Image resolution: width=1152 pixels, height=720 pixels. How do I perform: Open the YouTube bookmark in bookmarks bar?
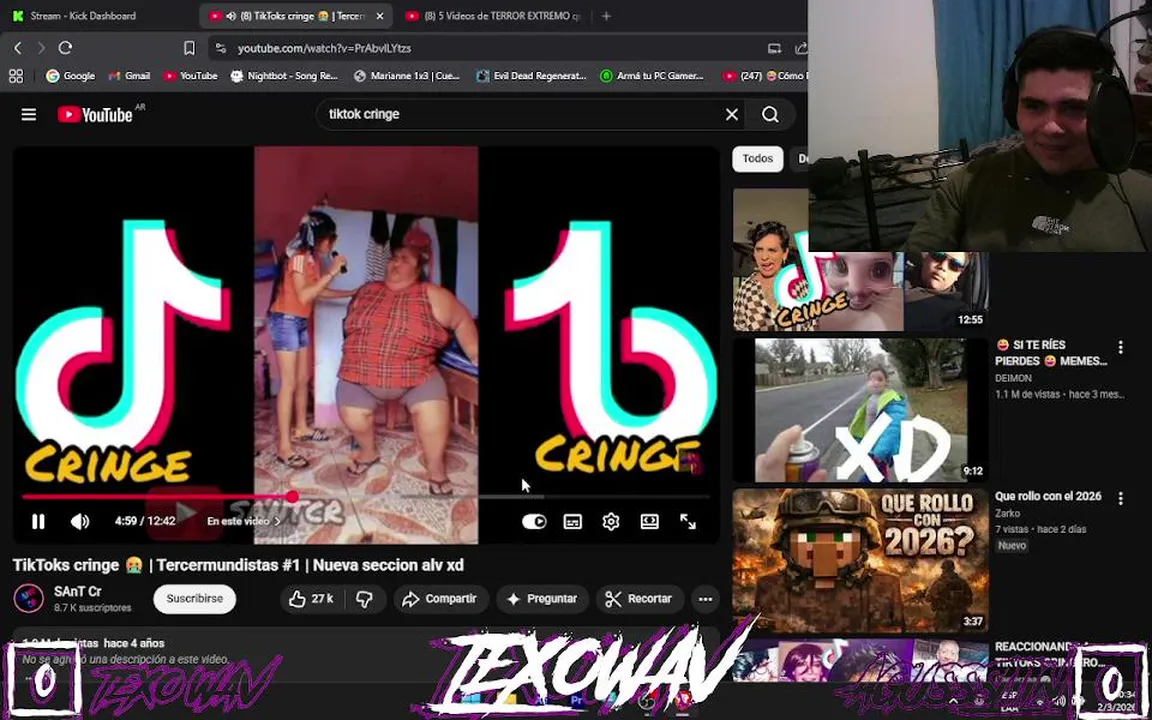pyautogui.click(x=191, y=76)
